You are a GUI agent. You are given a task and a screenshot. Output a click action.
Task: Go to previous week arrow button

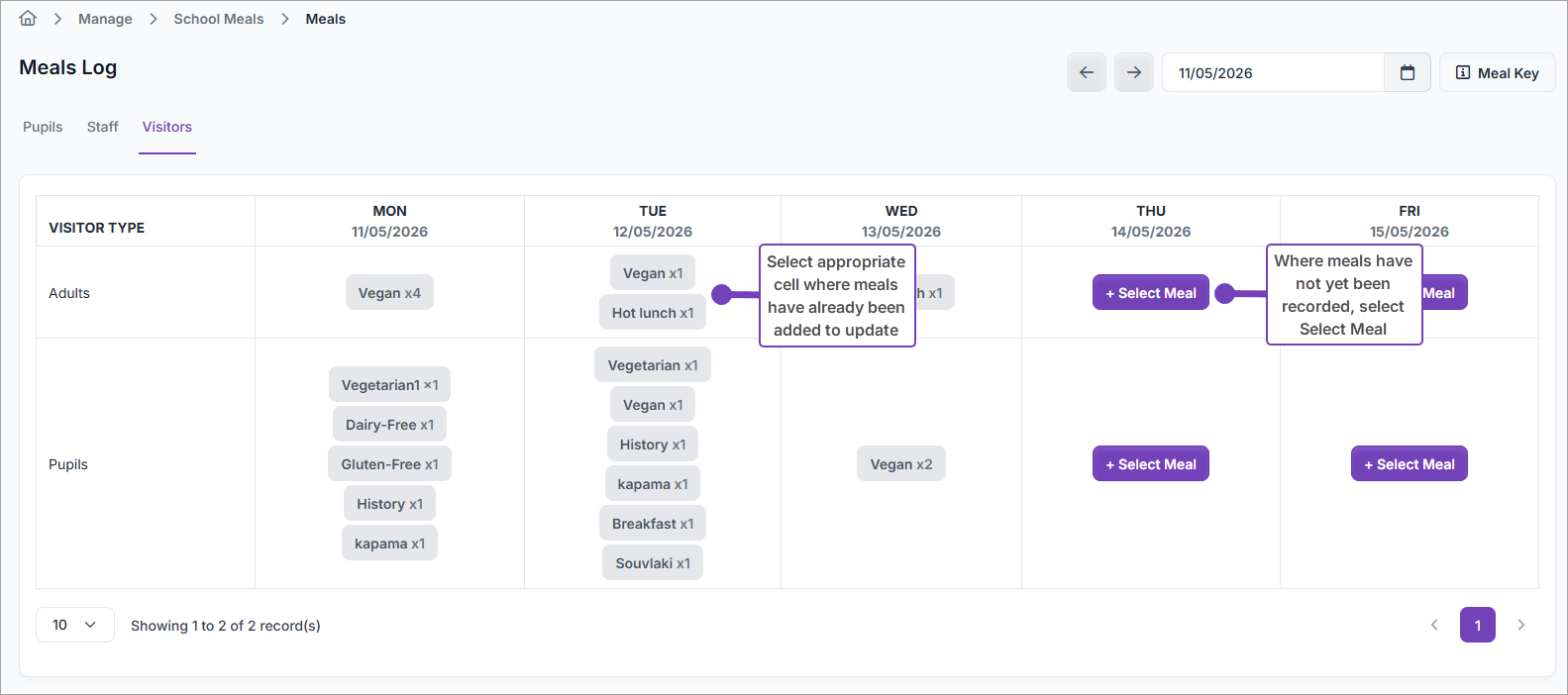coord(1087,72)
